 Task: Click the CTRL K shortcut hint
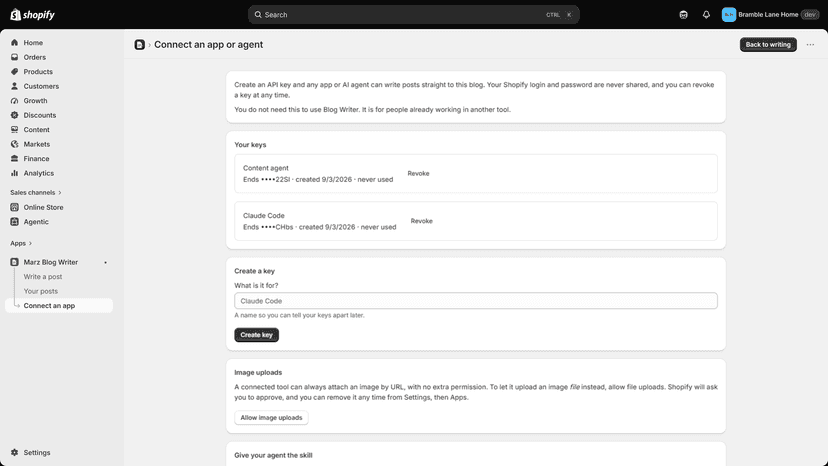(x=559, y=15)
